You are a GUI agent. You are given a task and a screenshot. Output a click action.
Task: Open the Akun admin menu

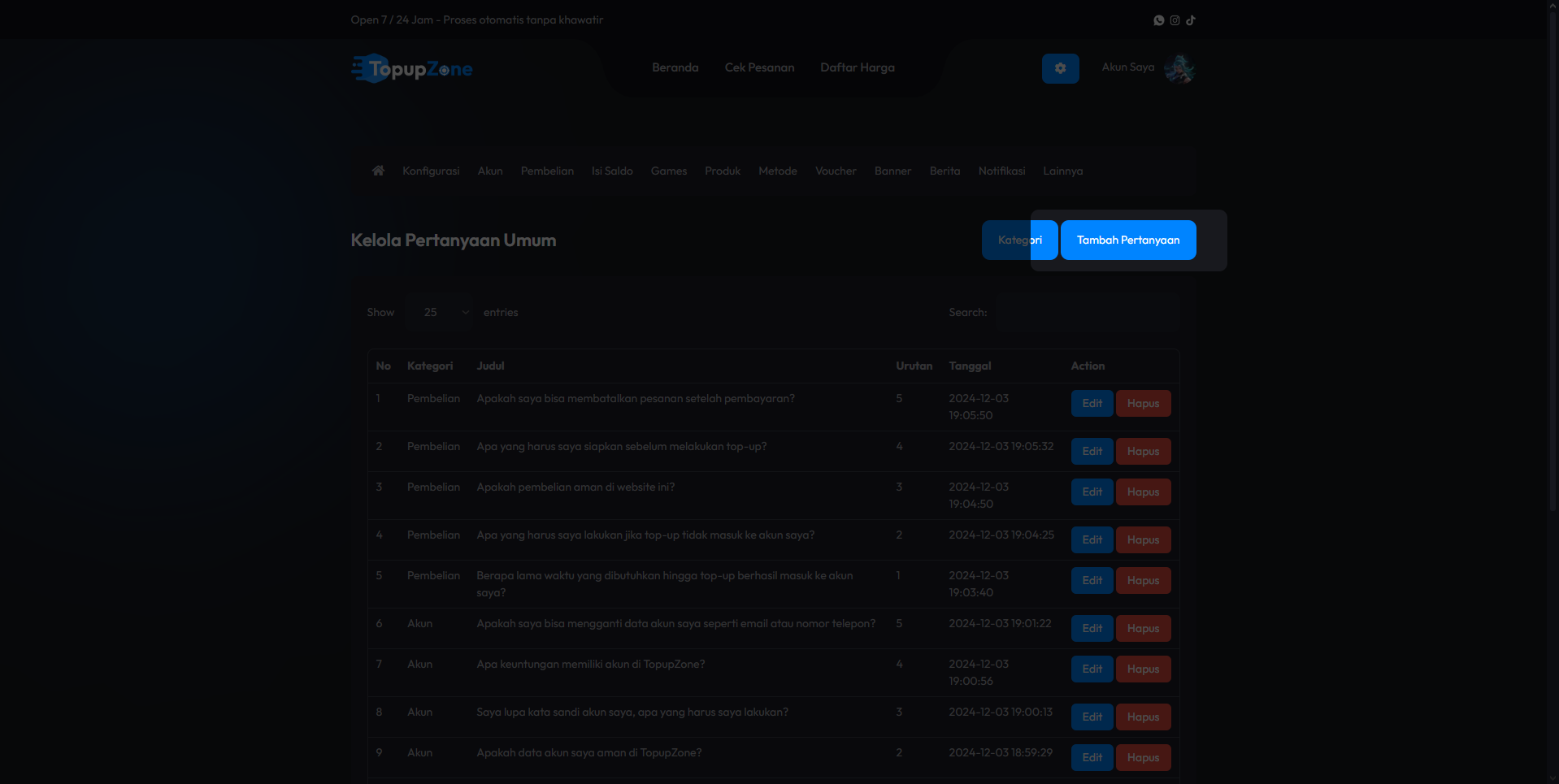pos(490,171)
